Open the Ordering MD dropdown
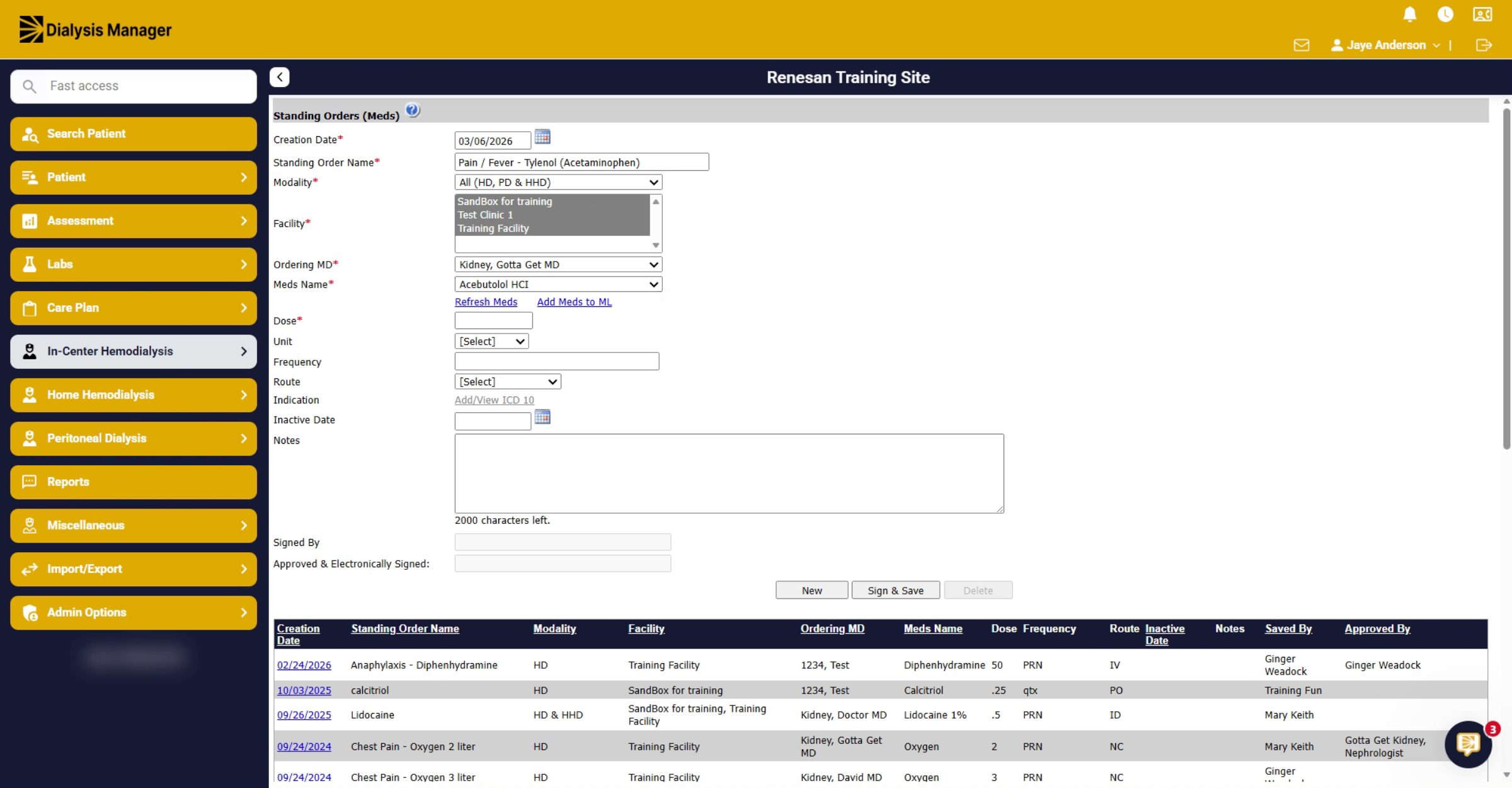Viewport: 1512px width, 788px height. click(x=558, y=265)
